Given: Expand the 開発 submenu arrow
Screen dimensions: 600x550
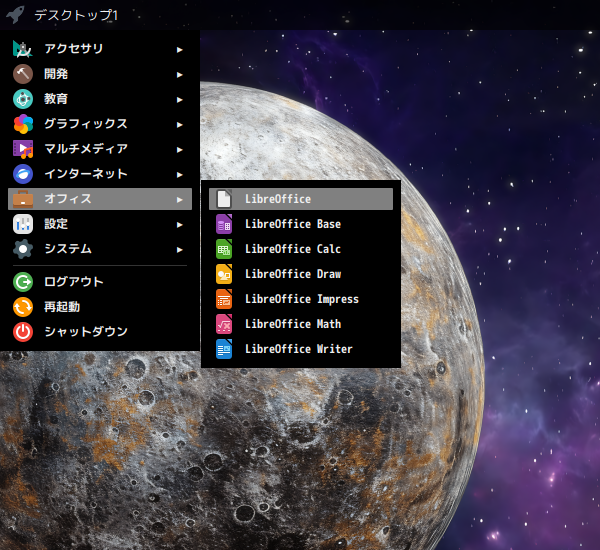Looking at the screenshot, I should 180,74.
